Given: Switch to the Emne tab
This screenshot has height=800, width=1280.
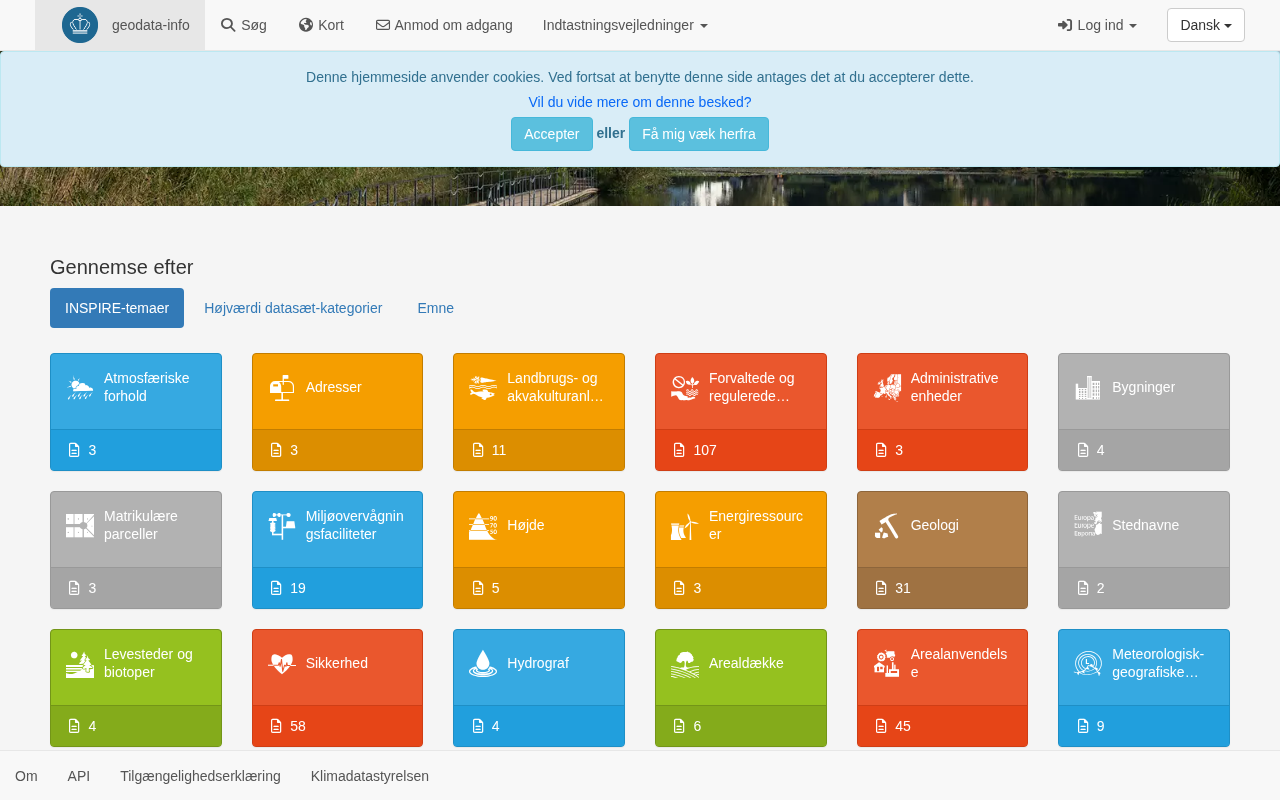Looking at the screenshot, I should coord(435,308).
